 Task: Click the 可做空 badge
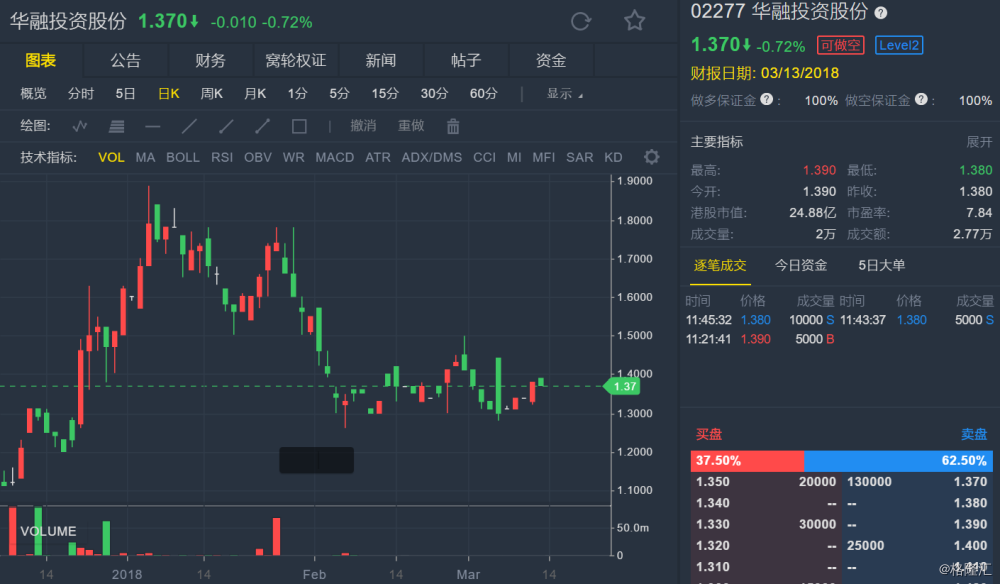(841, 45)
